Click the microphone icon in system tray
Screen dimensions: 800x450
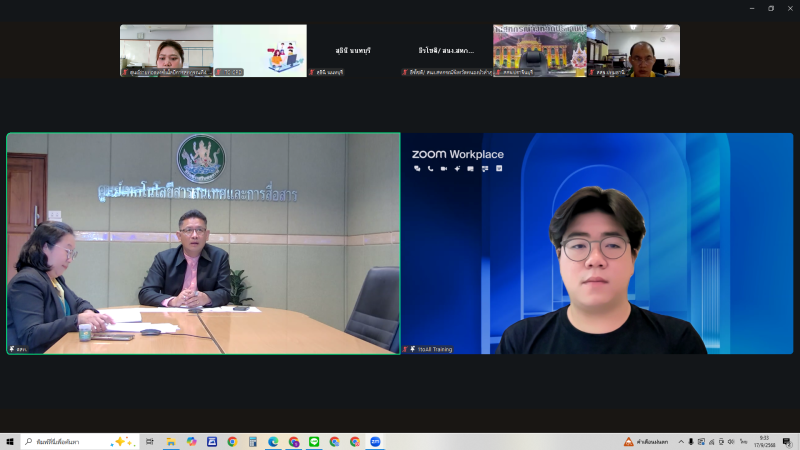pyautogui.click(x=690, y=441)
